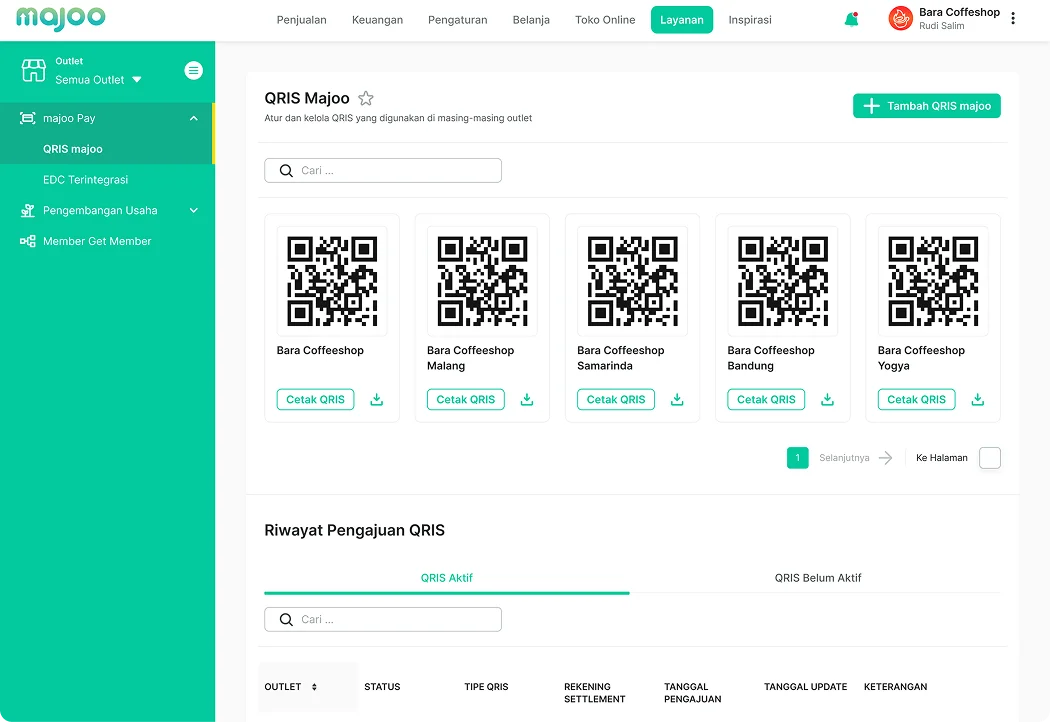
Task: Click the majoo logo
Action: pyautogui.click(x=60, y=19)
